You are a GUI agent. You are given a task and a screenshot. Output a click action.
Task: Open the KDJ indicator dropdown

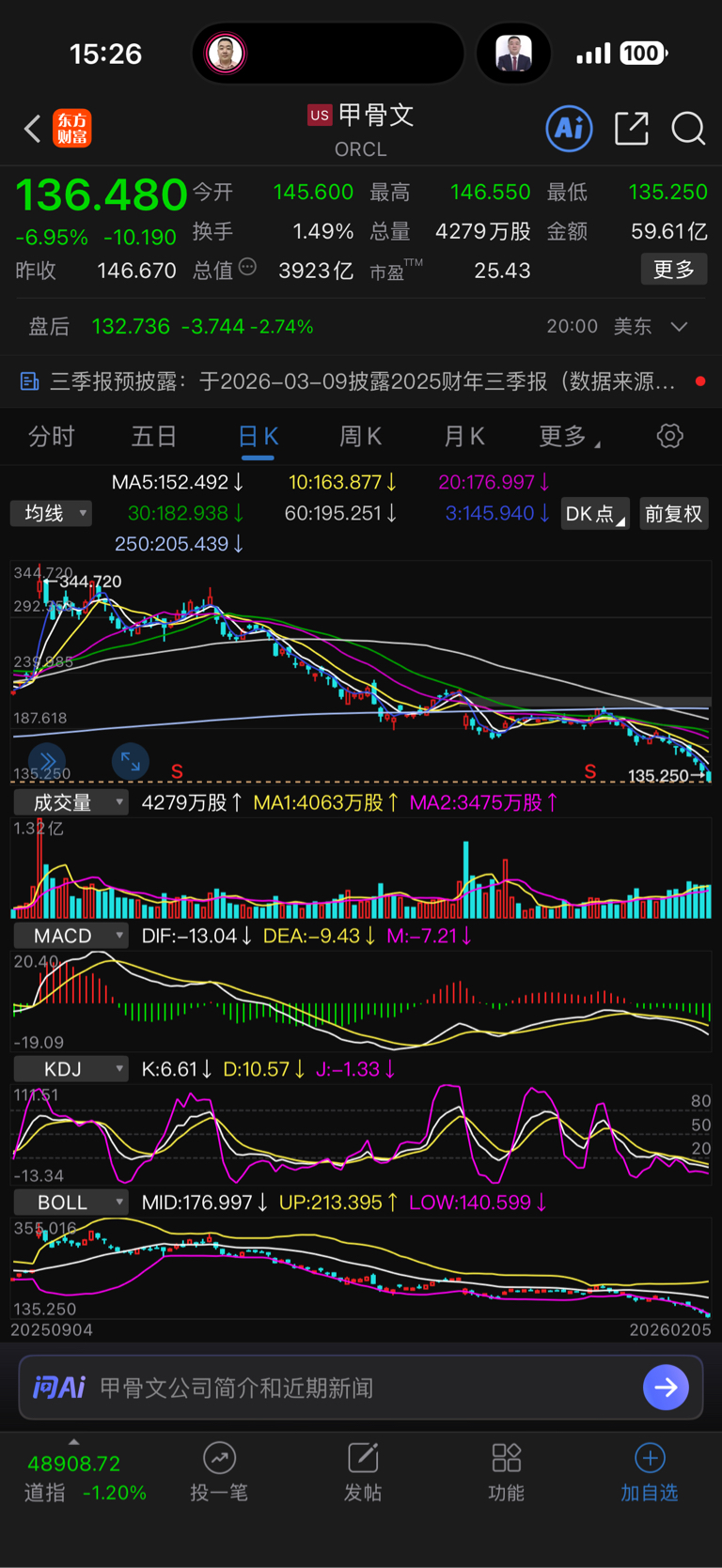[71, 1069]
